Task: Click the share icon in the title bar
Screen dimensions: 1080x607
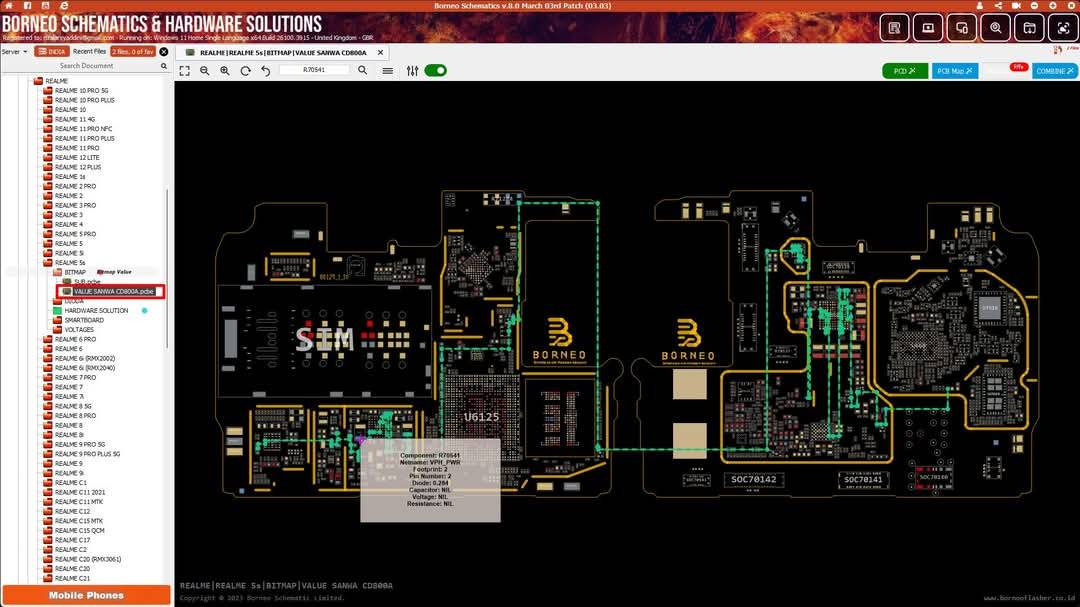Action: (x=998, y=5)
